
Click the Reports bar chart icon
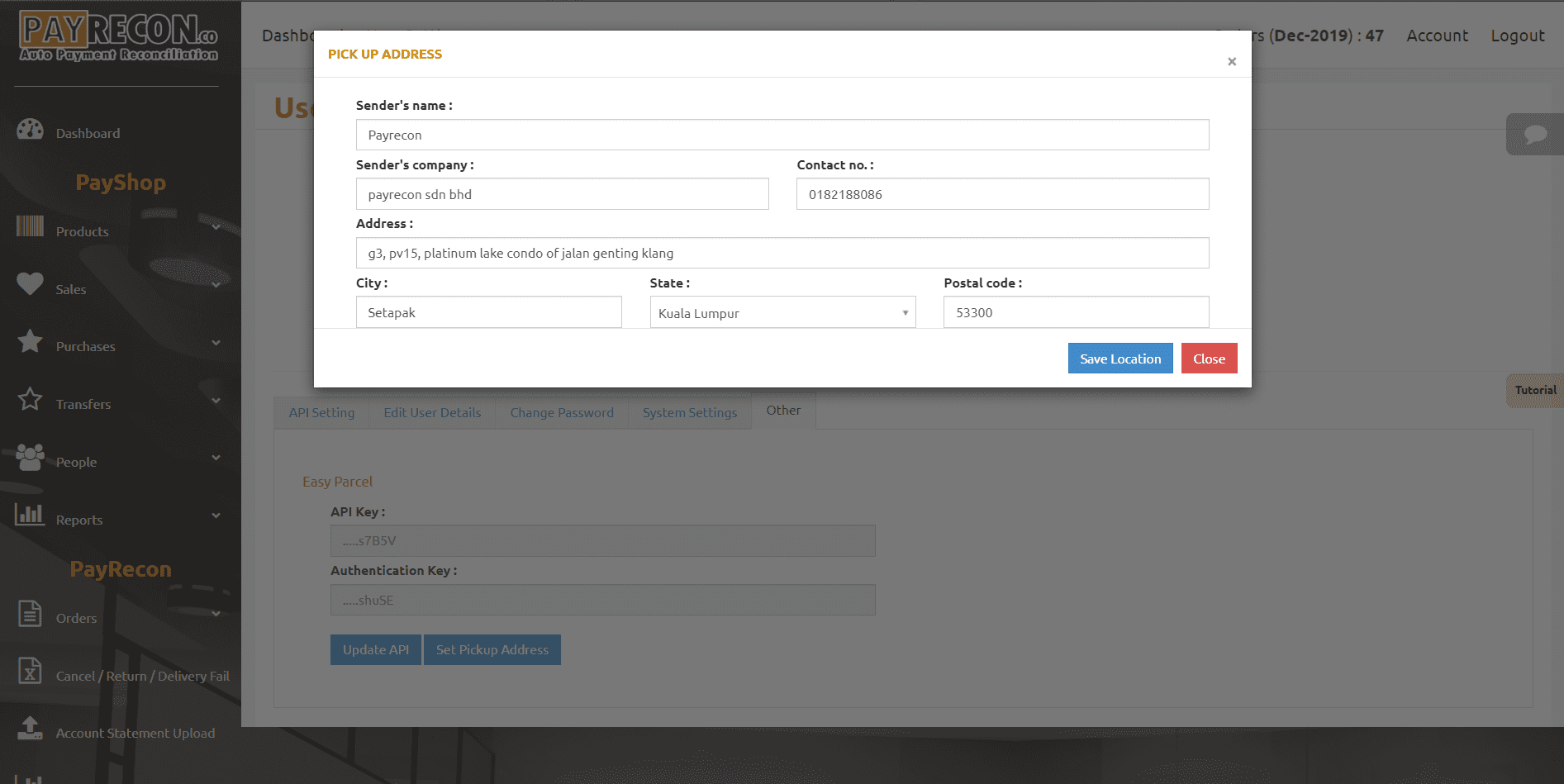tap(30, 514)
